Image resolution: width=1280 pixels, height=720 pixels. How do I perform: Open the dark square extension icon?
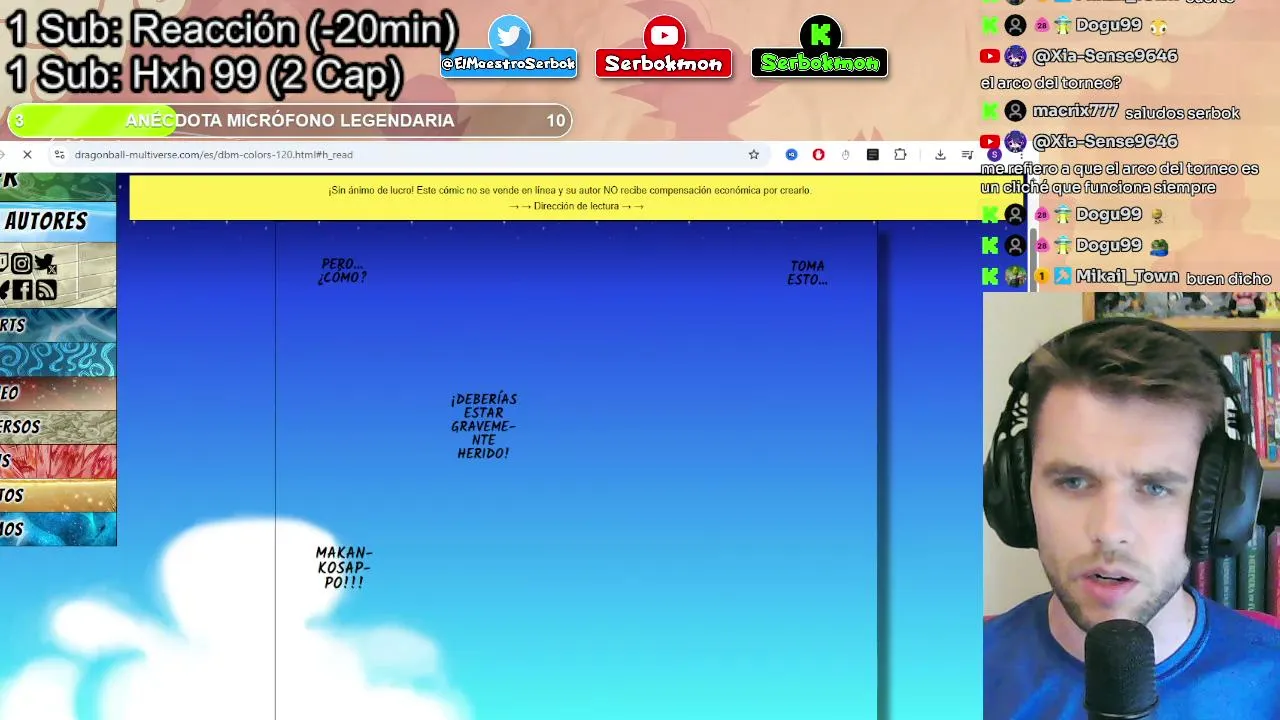point(873,155)
